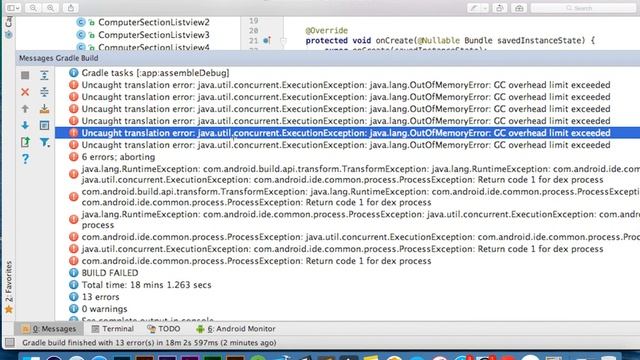Image resolution: width=640 pixels, height=360 pixels.
Task: Open the 2: Favorites side tab
Action: 9,286
